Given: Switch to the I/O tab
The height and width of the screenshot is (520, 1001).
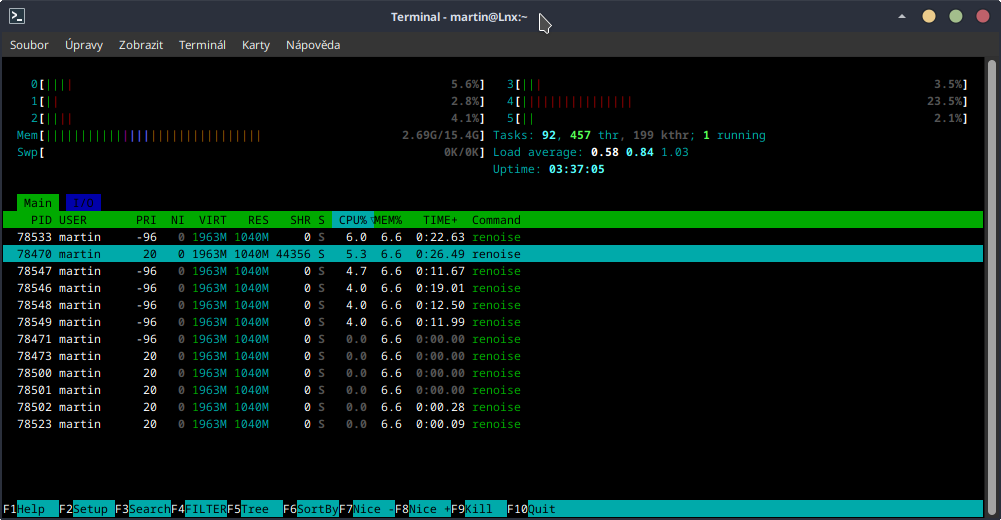Looking at the screenshot, I should 83,203.
